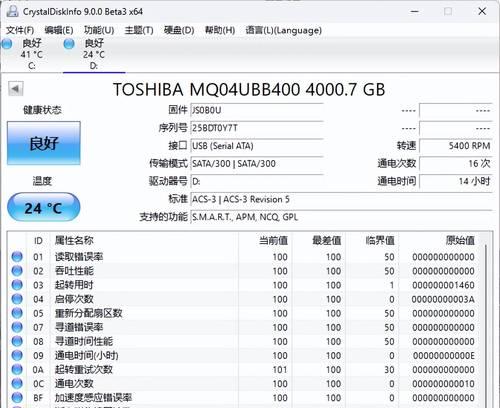Click raw value 000000001460
Screen dimensions: 500x408
tap(443, 285)
